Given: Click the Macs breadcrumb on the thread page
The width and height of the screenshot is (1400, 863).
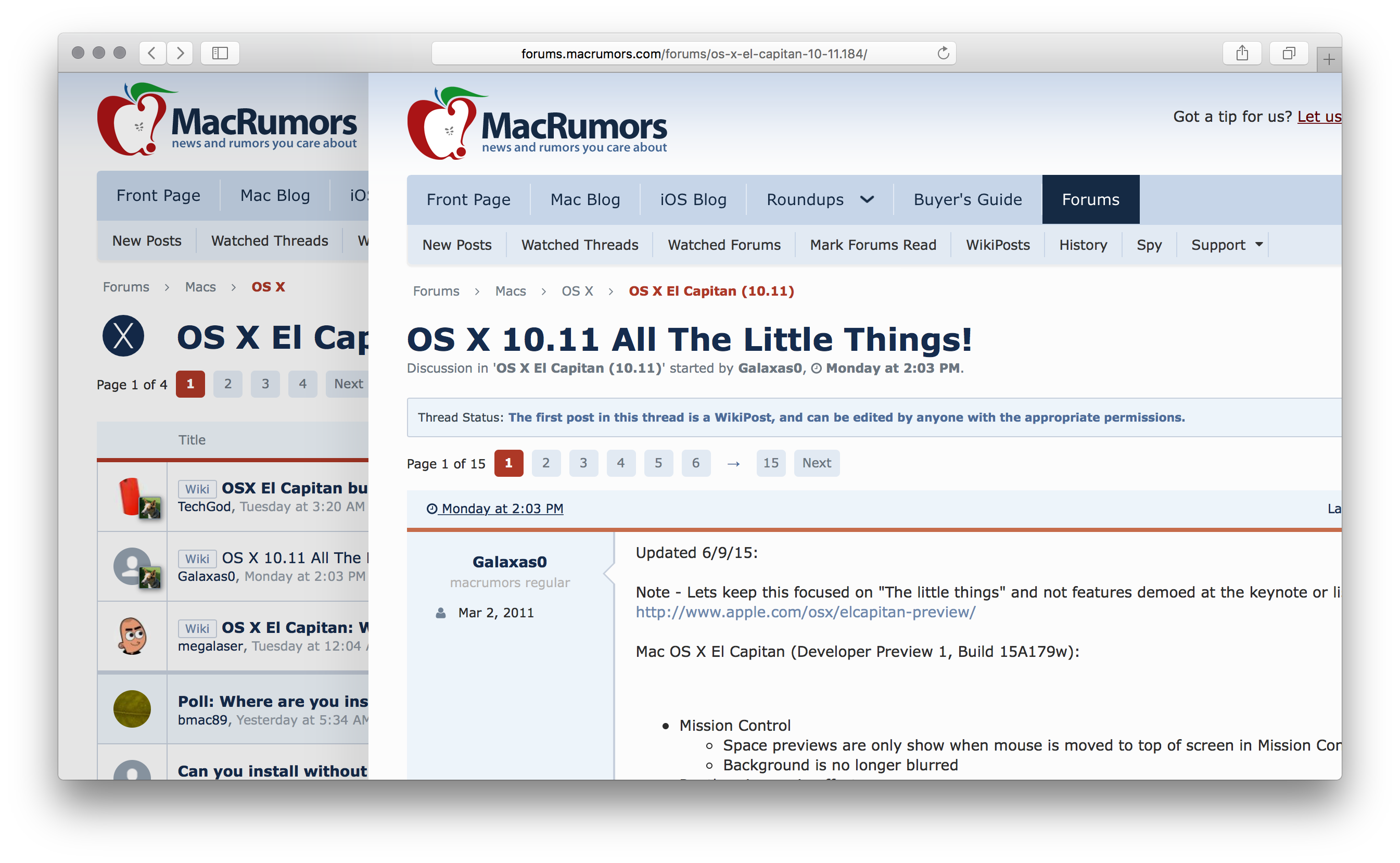Looking at the screenshot, I should [x=510, y=291].
